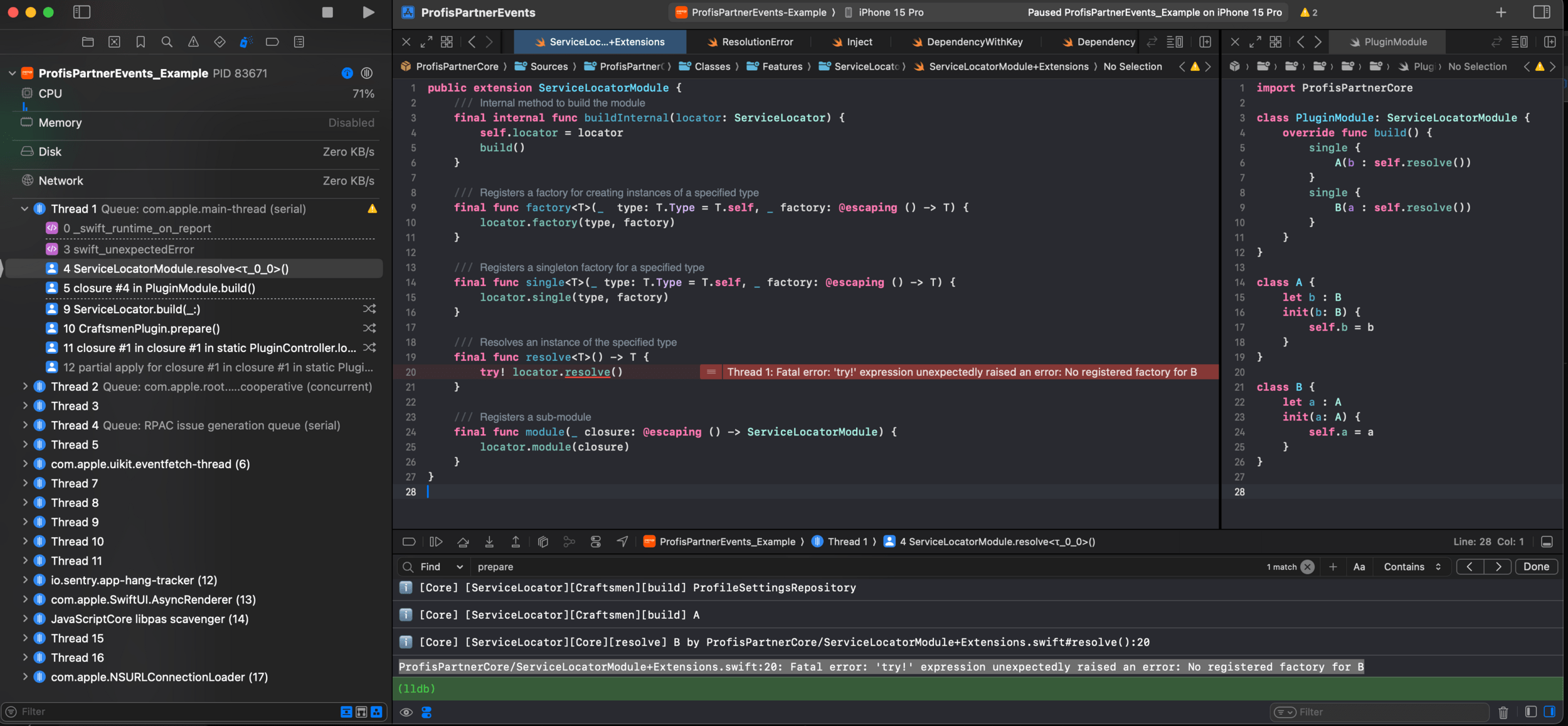Toggle breakpoints activation in debug bar
This screenshot has height=726, width=1568.
(x=409, y=542)
